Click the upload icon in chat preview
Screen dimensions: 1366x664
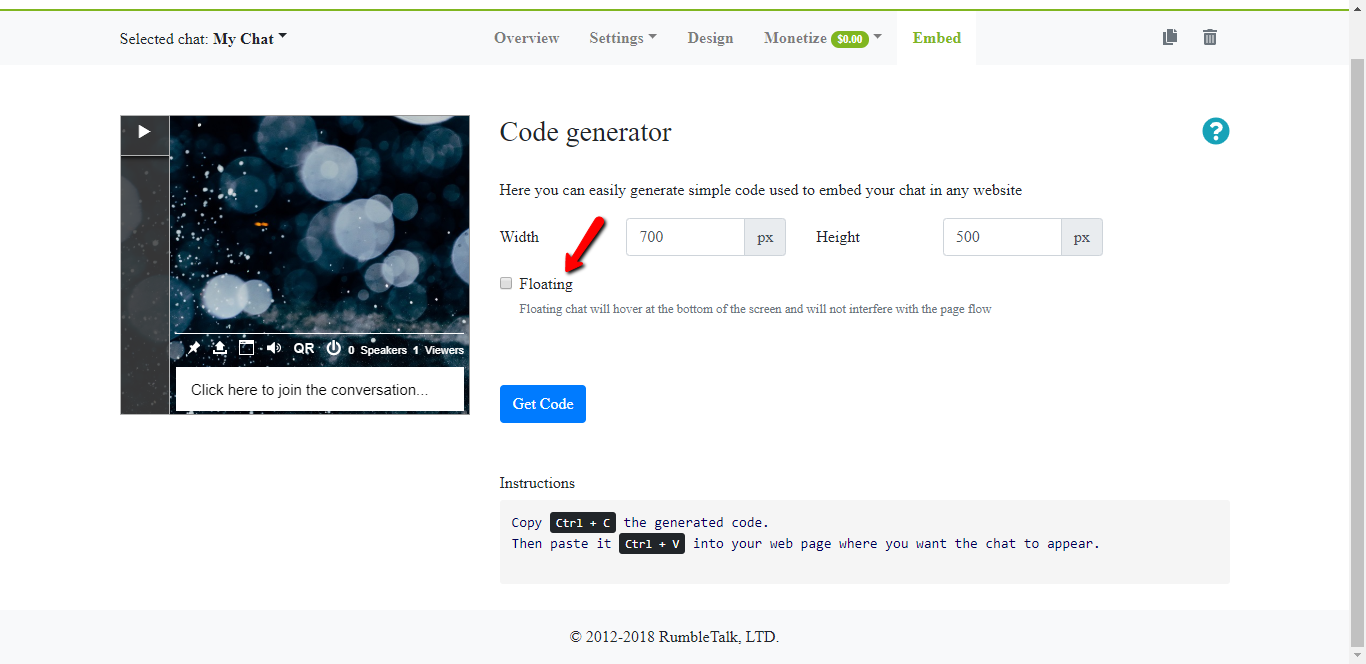220,349
